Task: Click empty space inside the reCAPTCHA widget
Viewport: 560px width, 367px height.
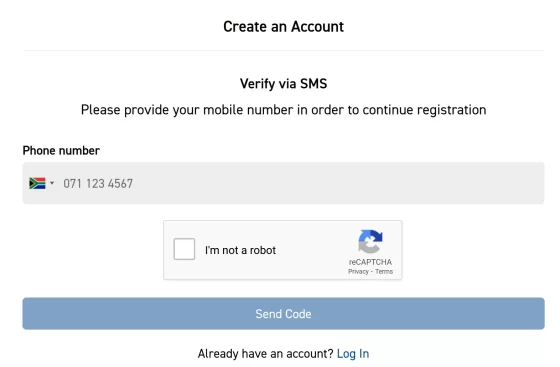Action: (x=314, y=250)
